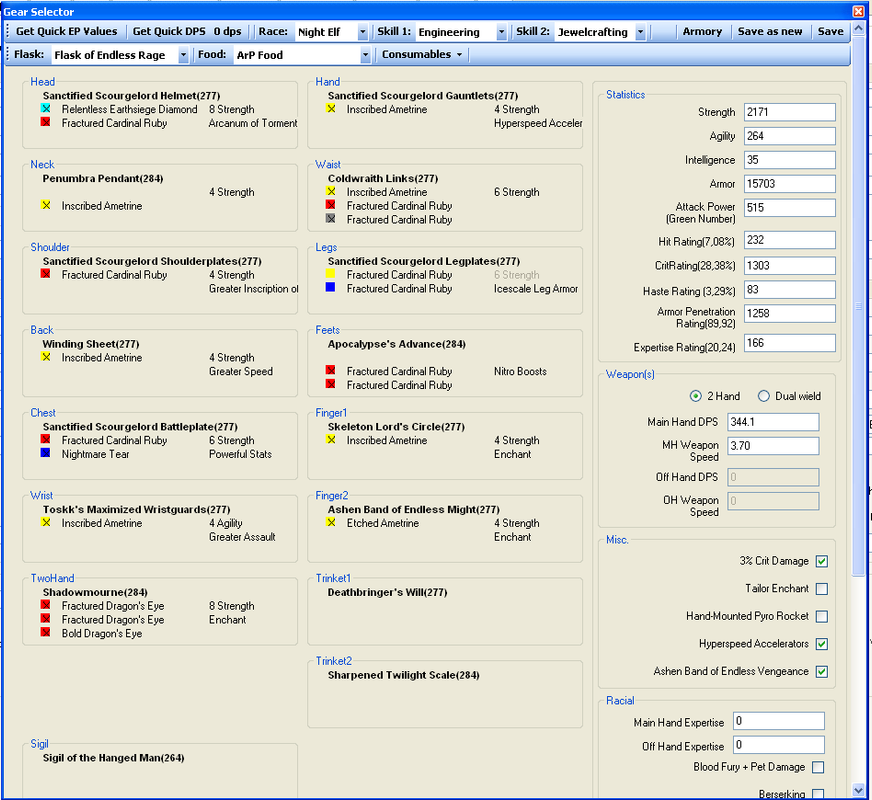Screen dimensions: 872x800
Task: Click Sharpened Twilight Scale(284) trinket name
Action: point(404,675)
